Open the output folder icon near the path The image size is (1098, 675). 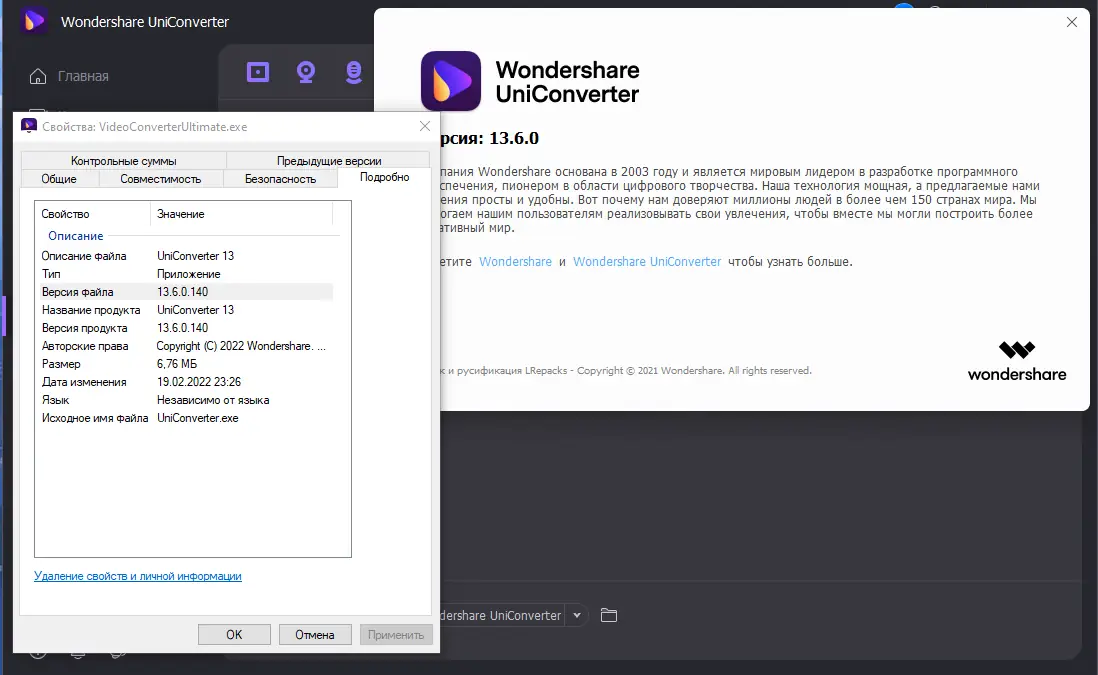[x=609, y=615]
